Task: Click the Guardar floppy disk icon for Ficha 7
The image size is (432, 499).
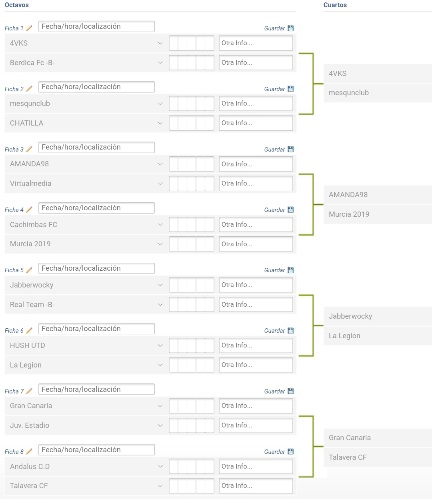Action: (291, 391)
